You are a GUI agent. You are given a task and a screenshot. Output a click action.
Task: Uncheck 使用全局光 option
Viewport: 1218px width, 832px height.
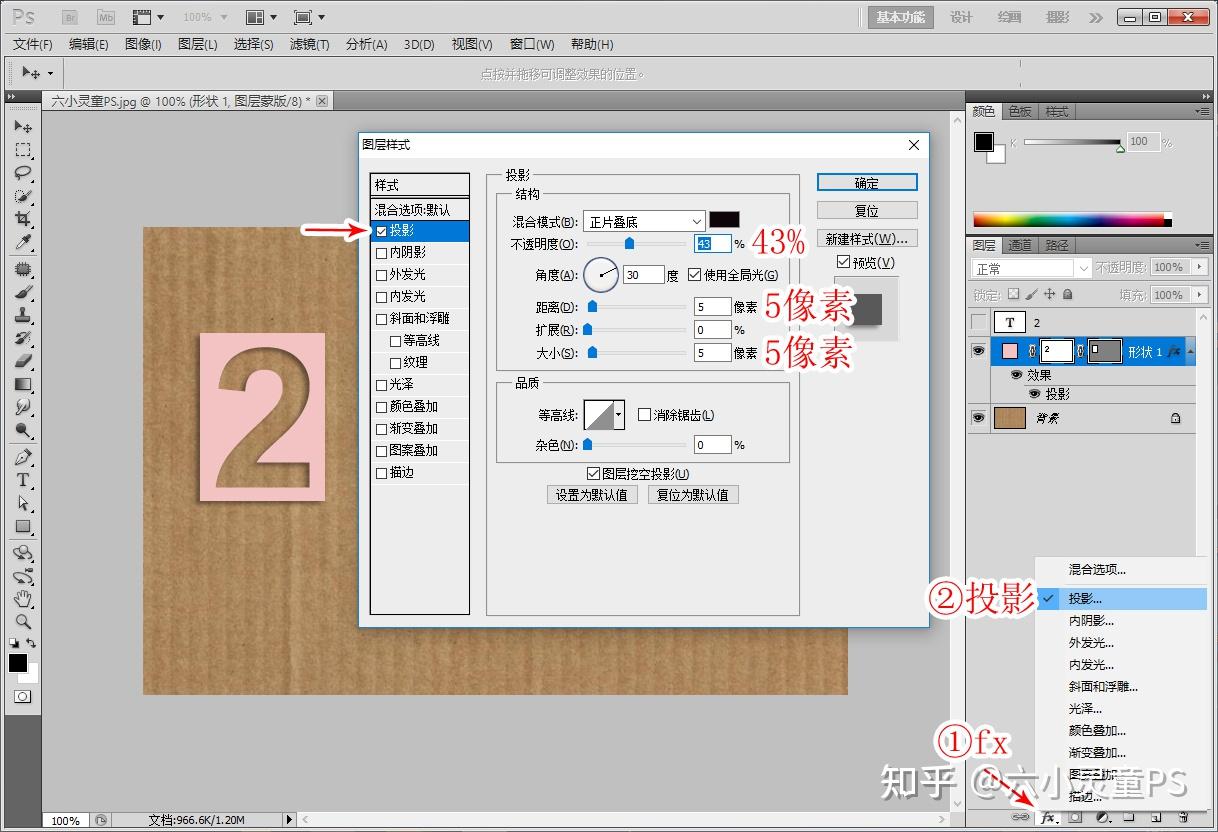coord(694,274)
